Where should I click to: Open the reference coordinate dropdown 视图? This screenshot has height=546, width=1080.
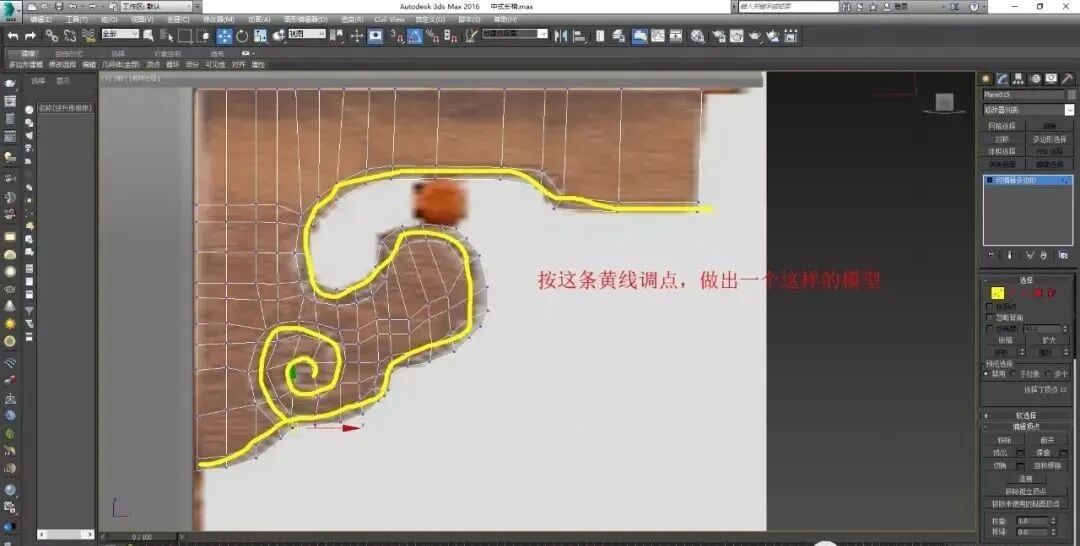[307, 34]
